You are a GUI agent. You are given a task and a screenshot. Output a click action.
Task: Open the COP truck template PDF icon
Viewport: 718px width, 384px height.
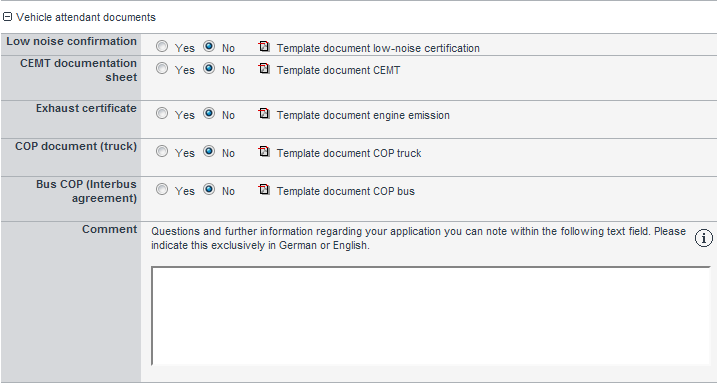pos(264,151)
